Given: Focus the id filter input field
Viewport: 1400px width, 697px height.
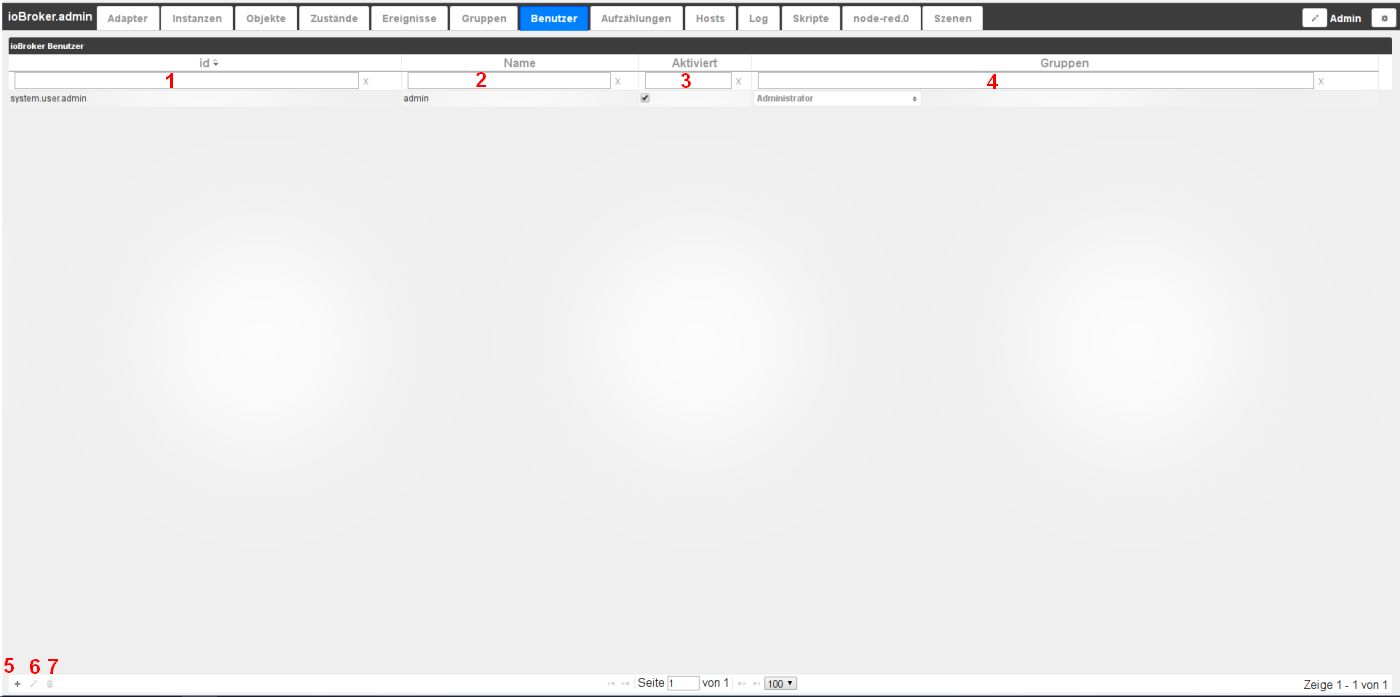Looking at the screenshot, I should (x=186, y=81).
